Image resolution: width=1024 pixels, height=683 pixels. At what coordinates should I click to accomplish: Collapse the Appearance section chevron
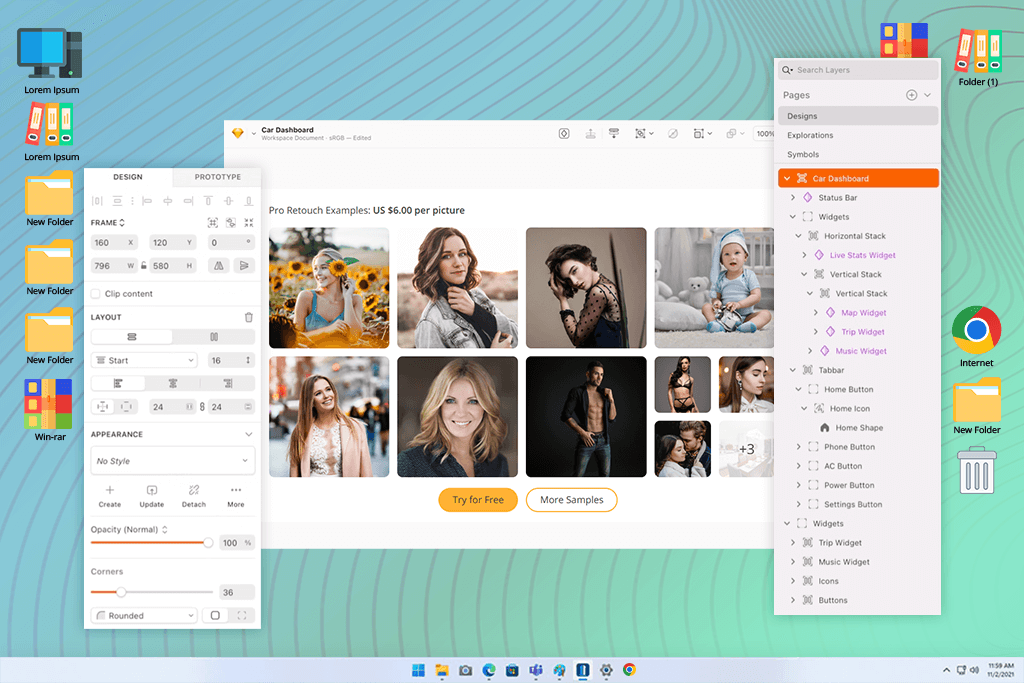[249, 434]
